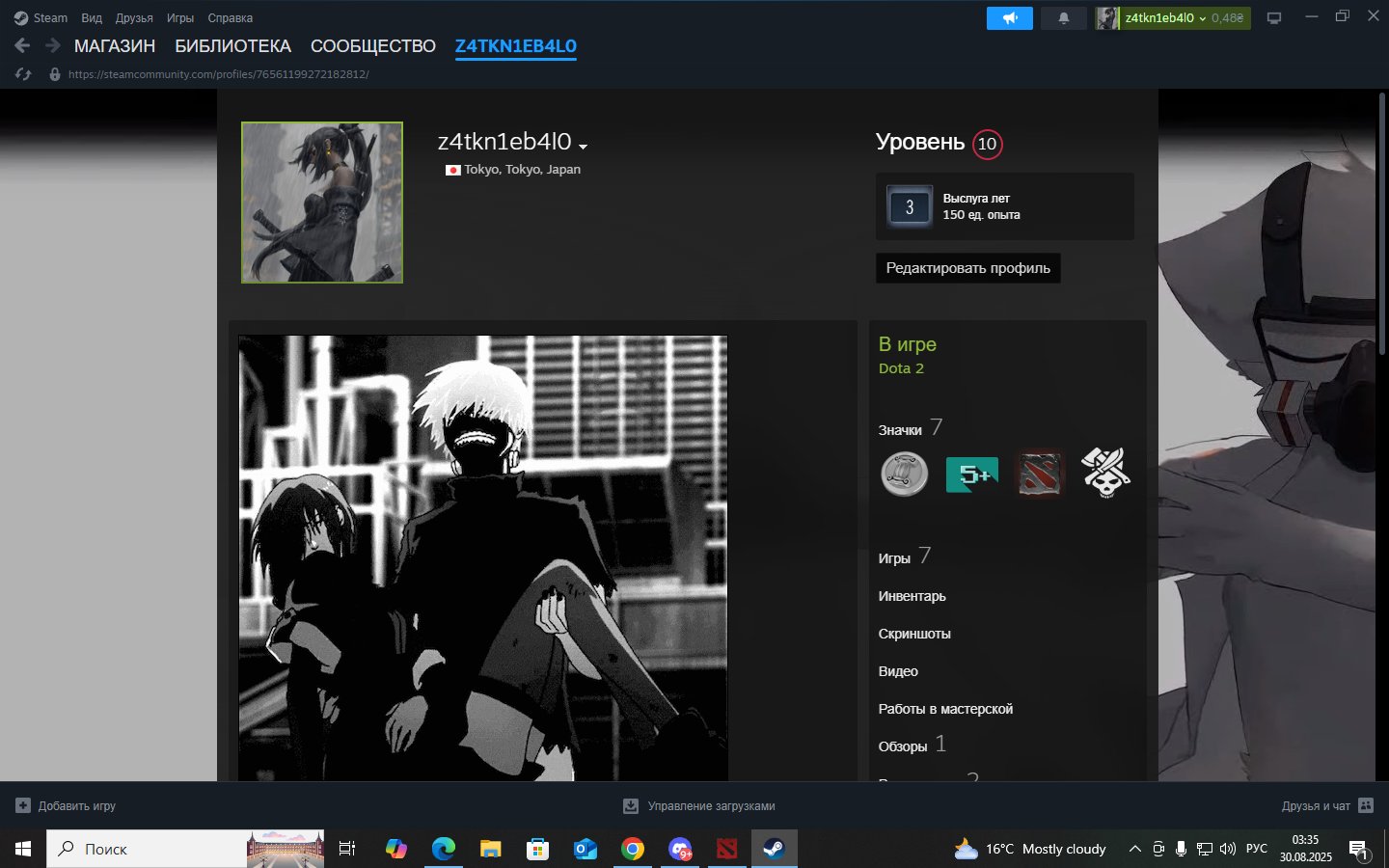Open the БИБЛИОТЕКА tab
This screenshot has width=1389, height=868.
(232, 46)
